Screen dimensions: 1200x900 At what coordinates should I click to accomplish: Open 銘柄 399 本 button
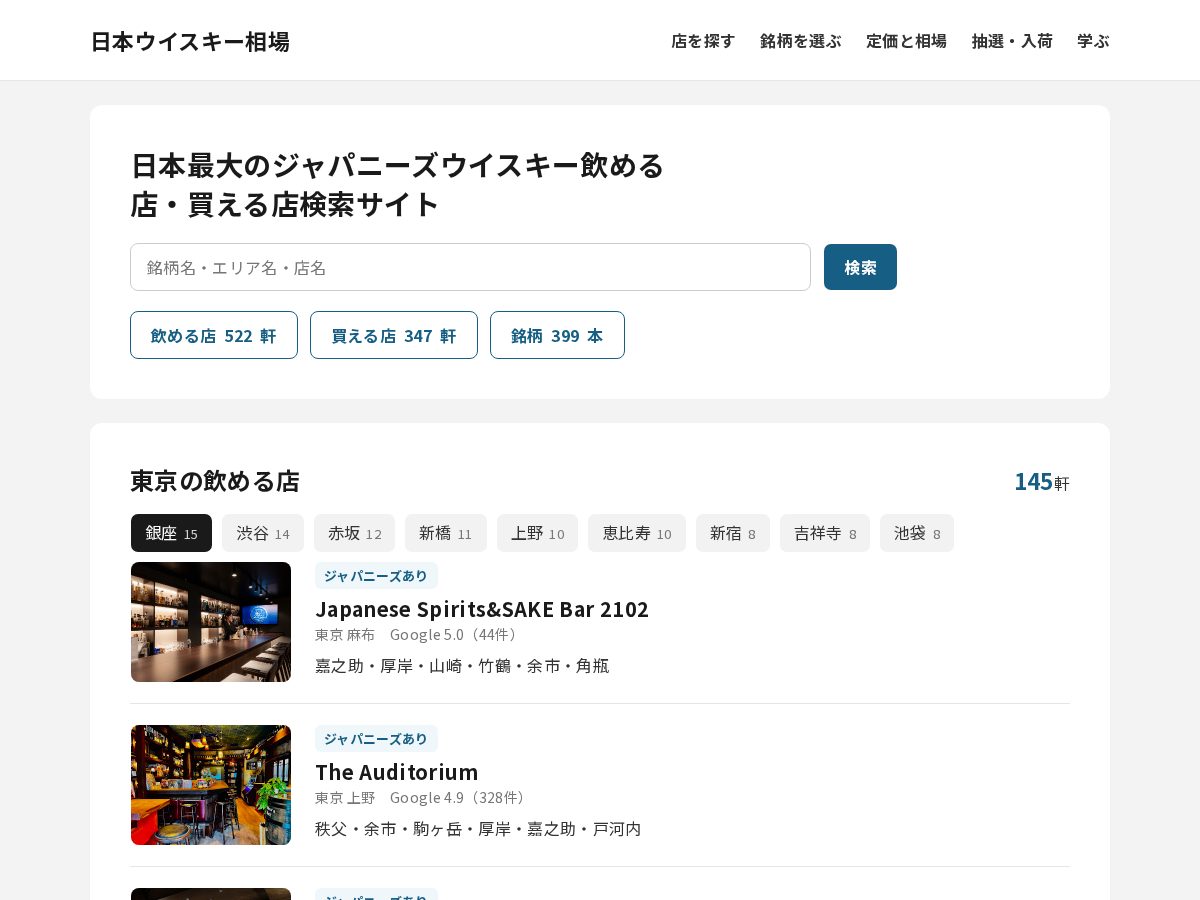(x=557, y=335)
